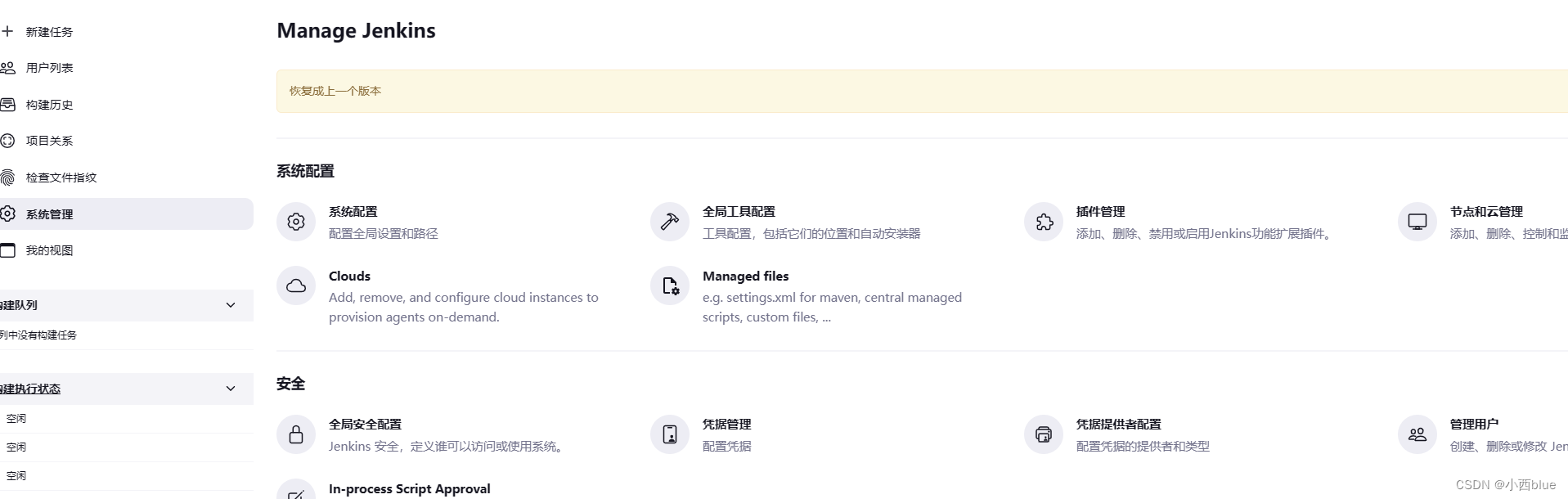Open 检查文件指纹 in the sidebar

point(61,178)
